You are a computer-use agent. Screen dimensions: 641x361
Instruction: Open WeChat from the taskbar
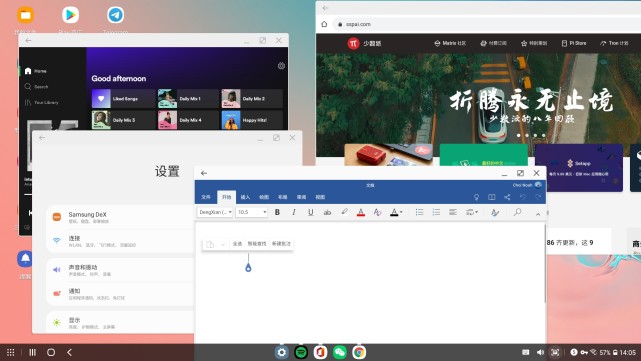340,352
